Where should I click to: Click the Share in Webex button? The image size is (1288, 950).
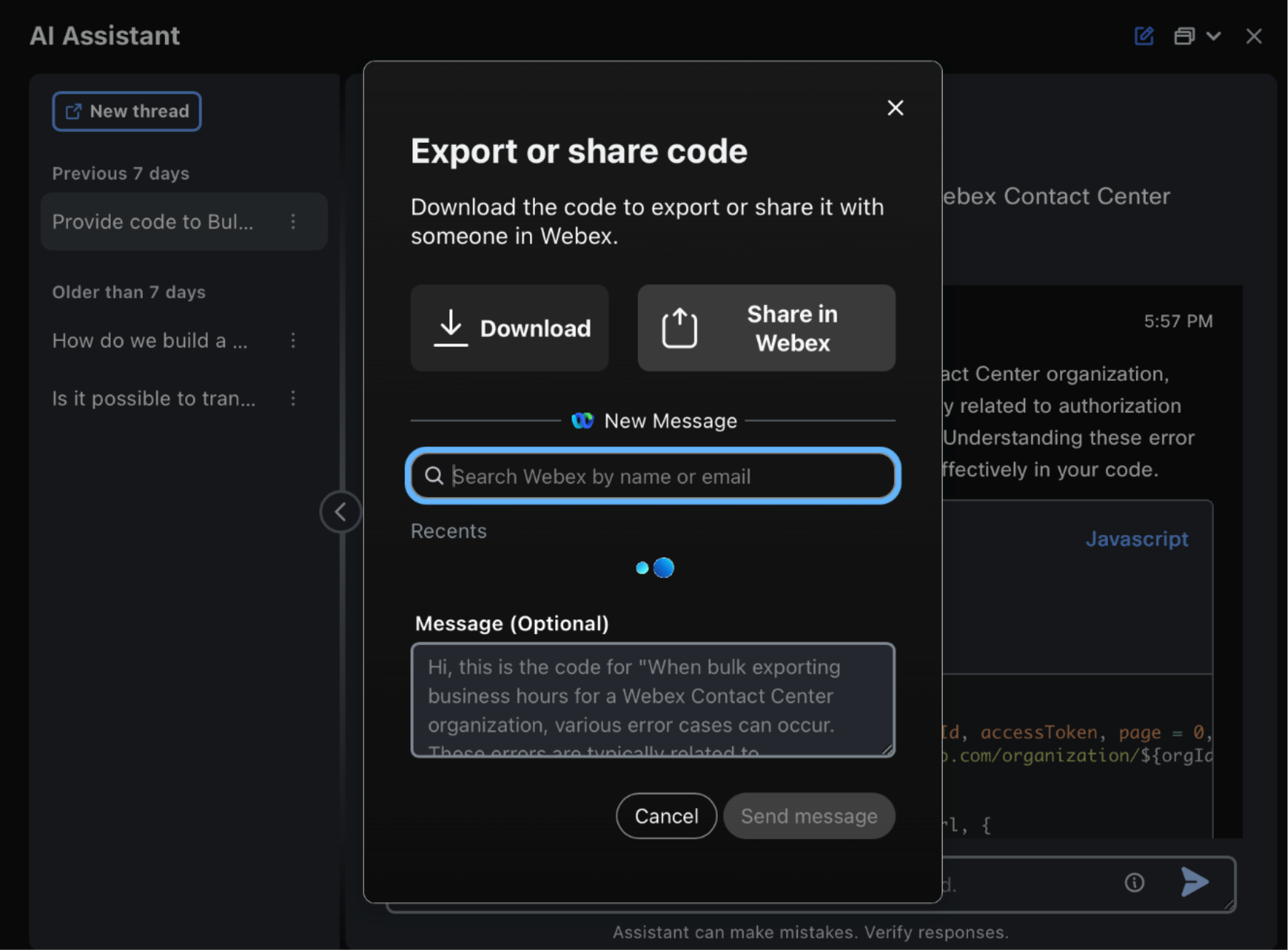(x=766, y=328)
